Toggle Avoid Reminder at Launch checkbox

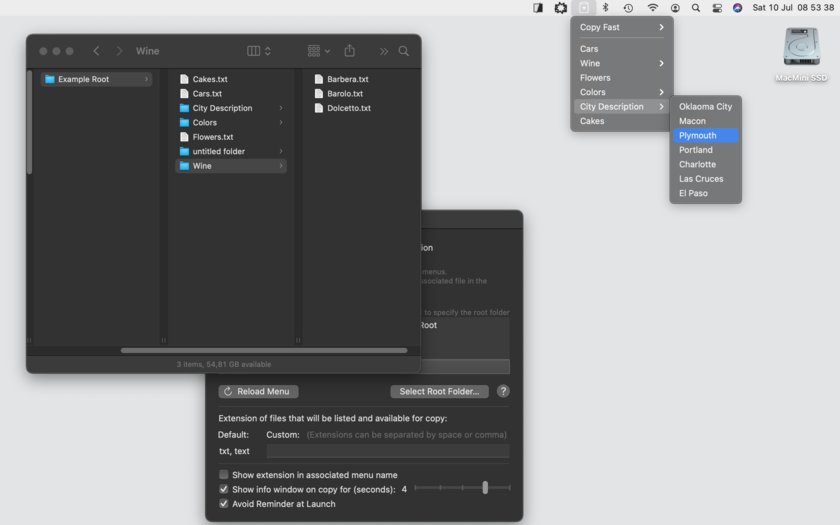pyautogui.click(x=223, y=504)
